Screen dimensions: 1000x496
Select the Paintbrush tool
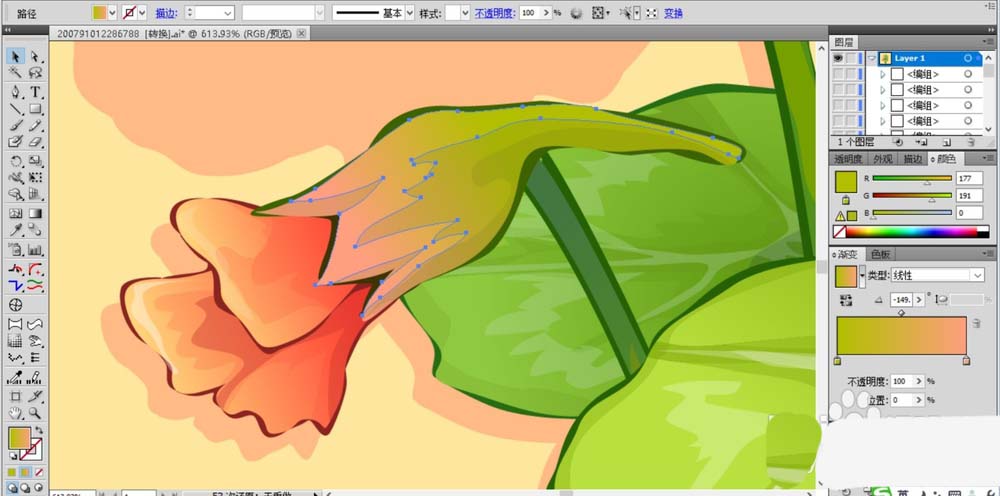pos(16,126)
